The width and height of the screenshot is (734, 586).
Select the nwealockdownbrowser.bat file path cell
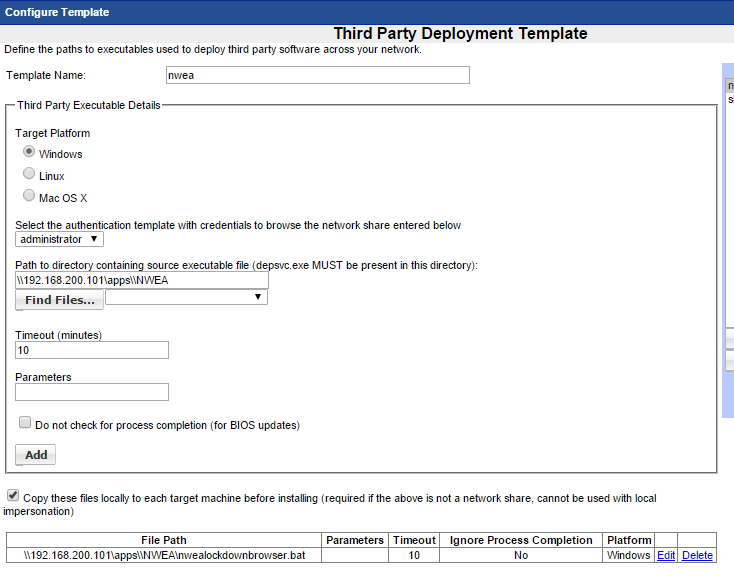tap(163, 555)
